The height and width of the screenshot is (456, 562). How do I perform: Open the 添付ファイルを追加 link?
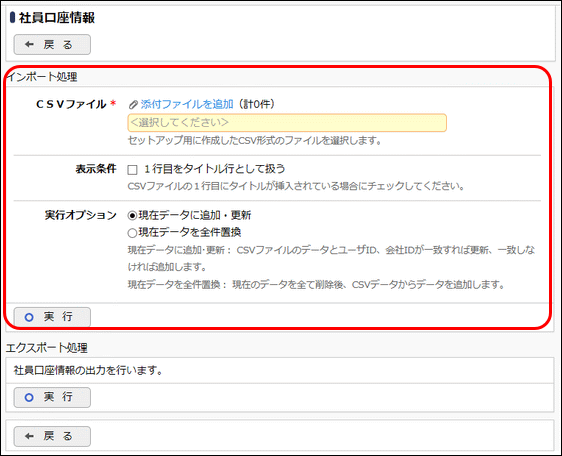187,104
